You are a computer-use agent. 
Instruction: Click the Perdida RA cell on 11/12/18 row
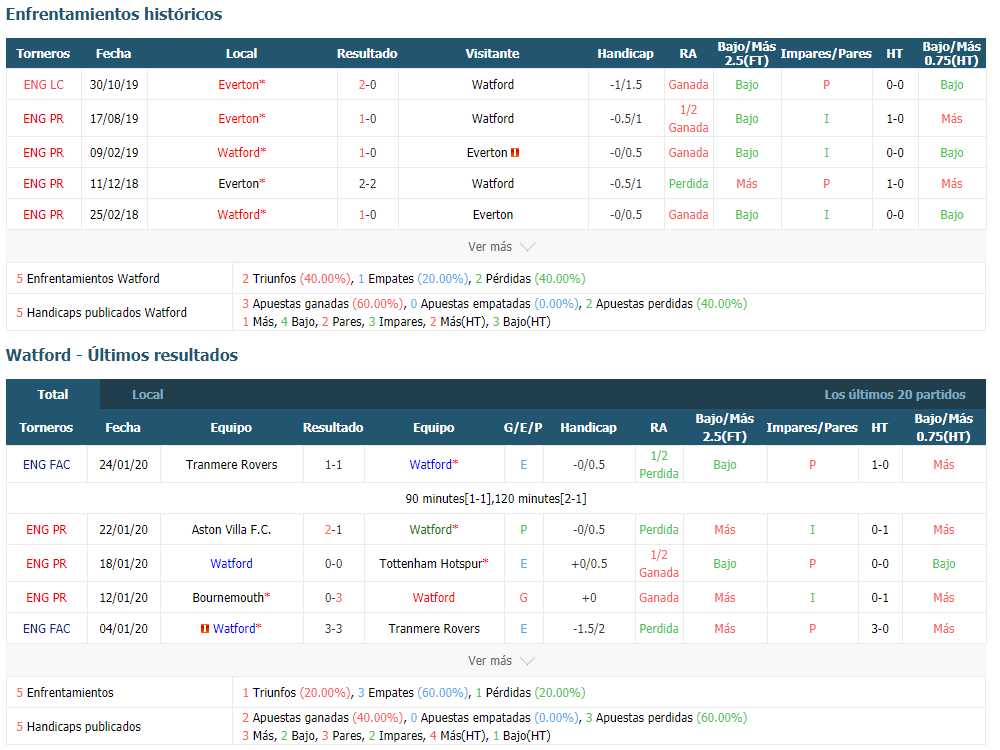pyautogui.click(x=688, y=184)
